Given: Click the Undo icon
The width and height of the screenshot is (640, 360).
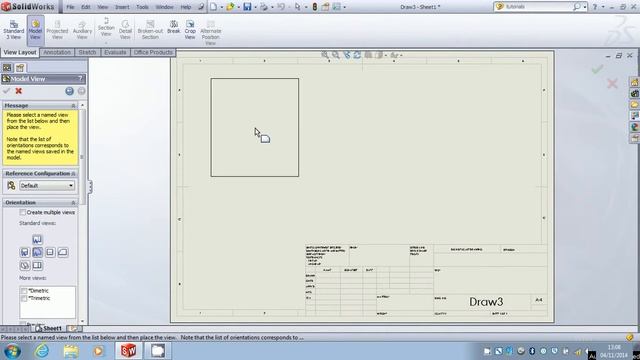Looking at the screenshot, I should coord(281,7).
